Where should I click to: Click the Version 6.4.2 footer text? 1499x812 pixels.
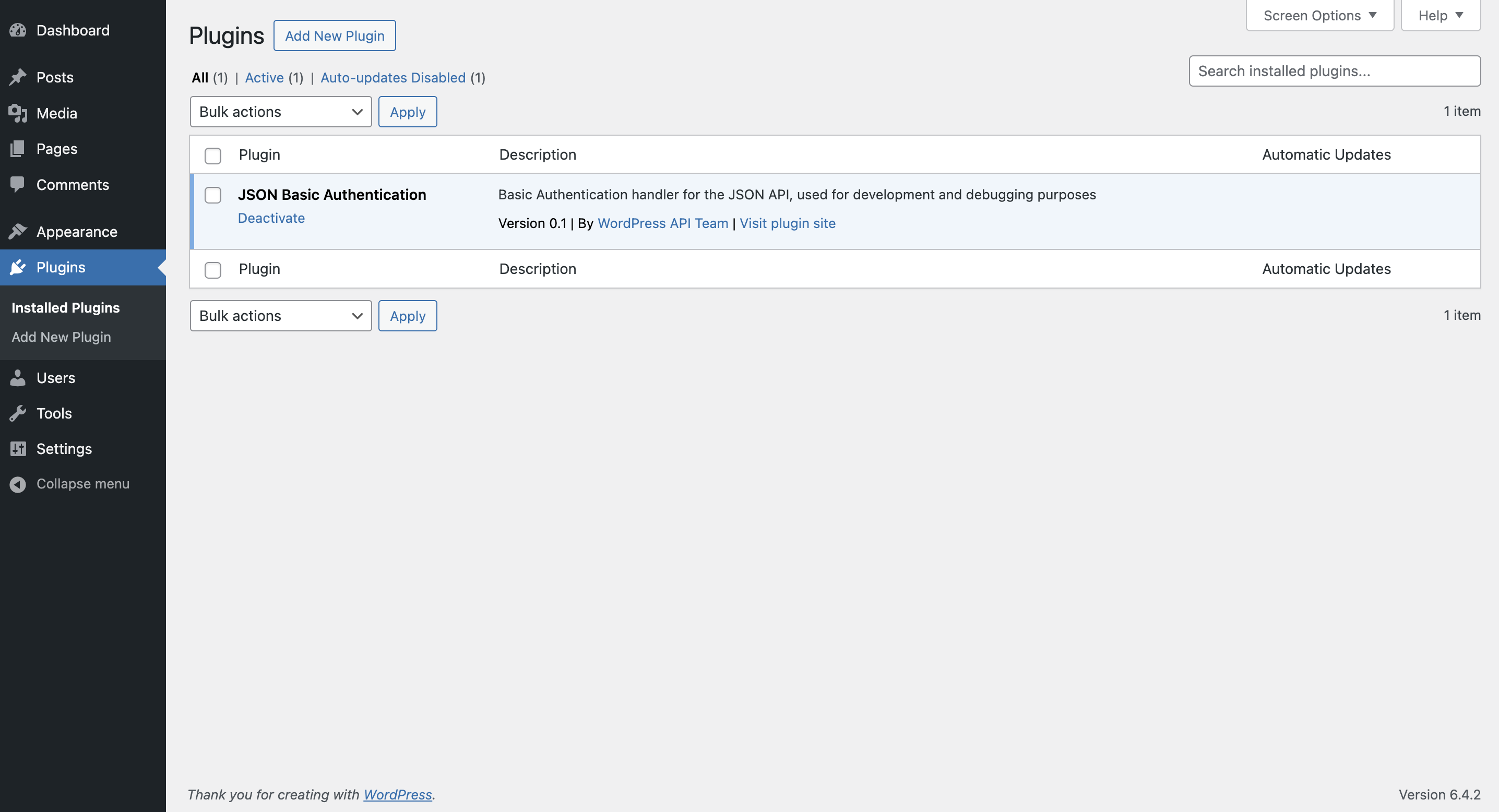(1439, 795)
